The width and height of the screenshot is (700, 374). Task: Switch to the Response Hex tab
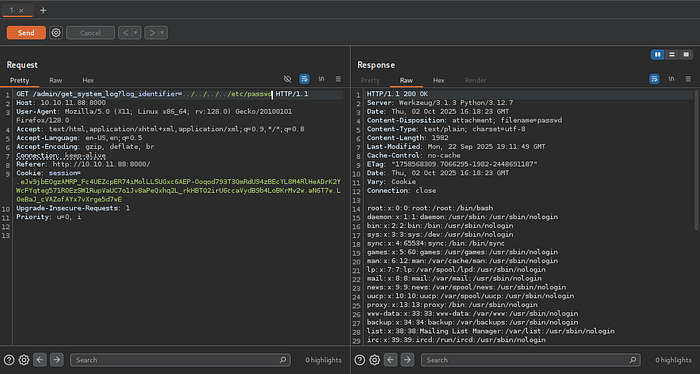point(438,80)
